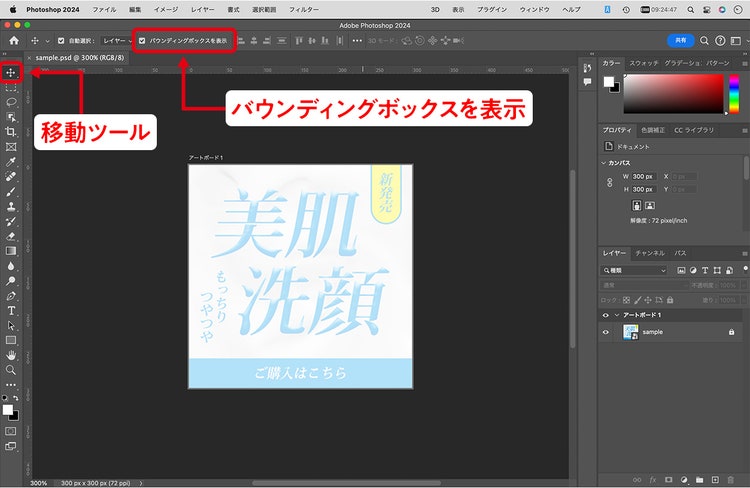Select the Rectangle shape tool

click(11, 340)
